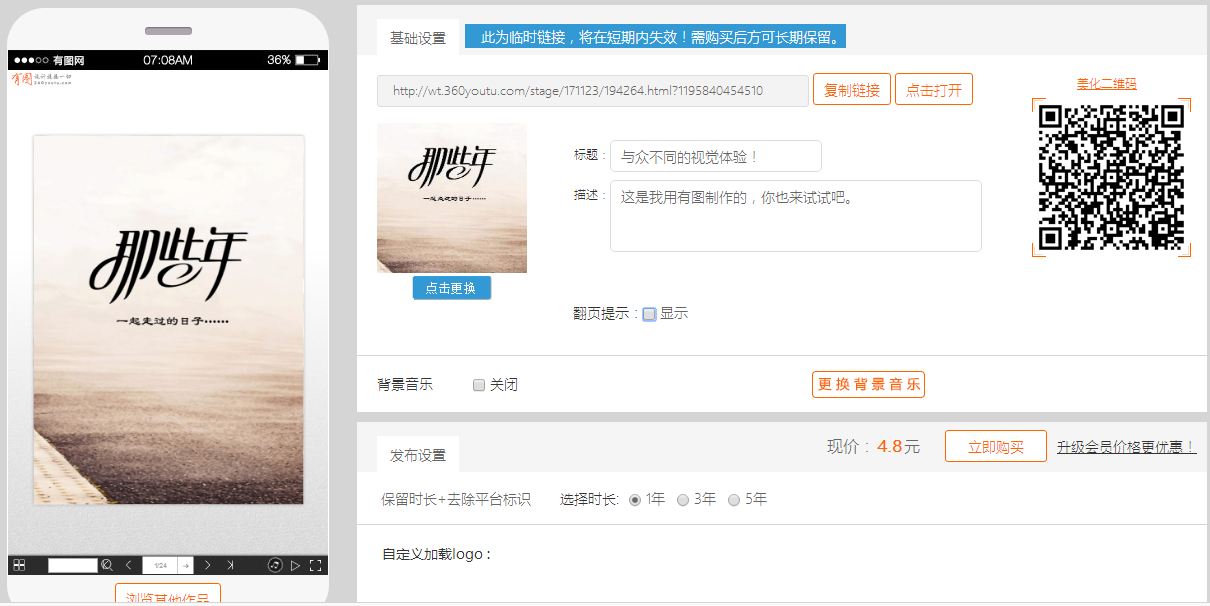Toggle the 翻页提示 显示 checkbox
This screenshot has width=1210, height=606.
[x=649, y=314]
